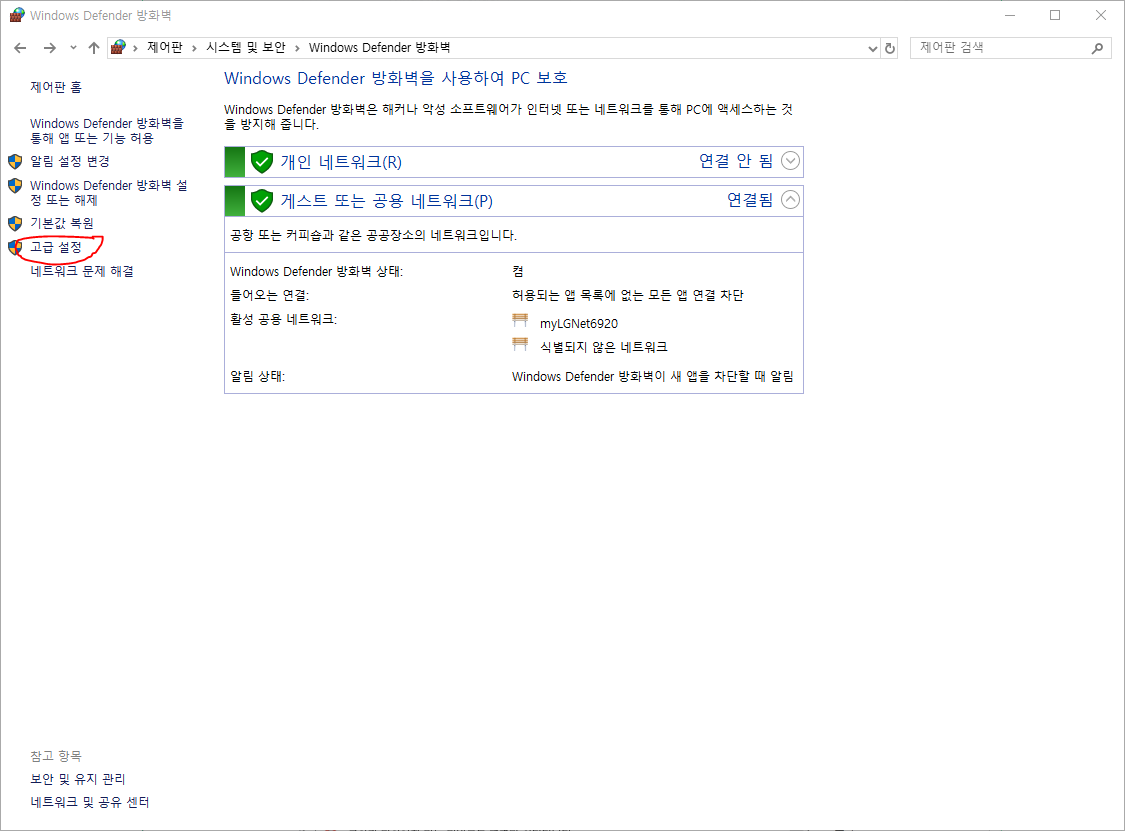Screen dimensions: 1125x831
Task: Click the window title firewall icon
Action: click(17, 15)
